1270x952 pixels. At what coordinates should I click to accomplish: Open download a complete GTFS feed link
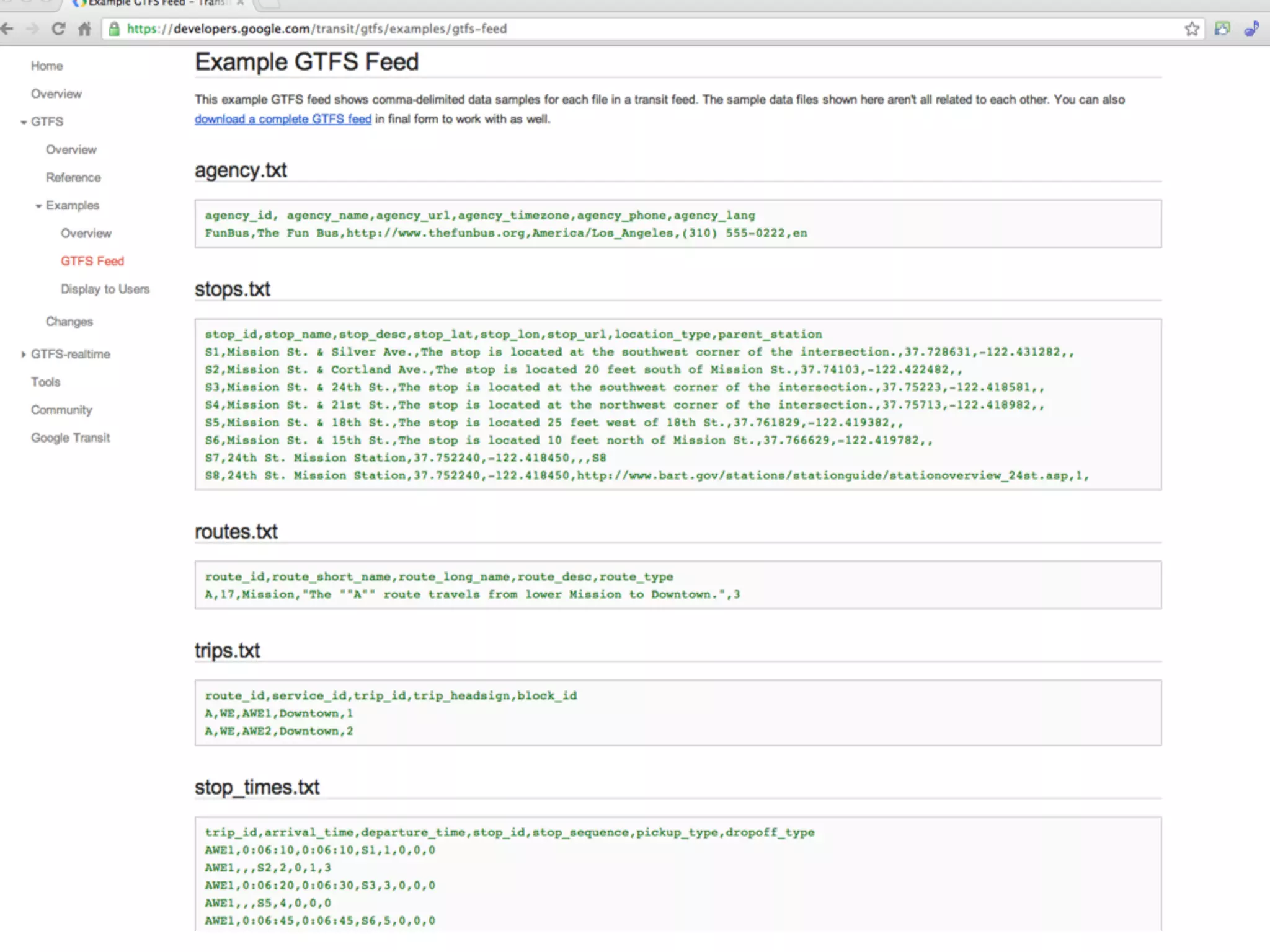pyautogui.click(x=283, y=119)
